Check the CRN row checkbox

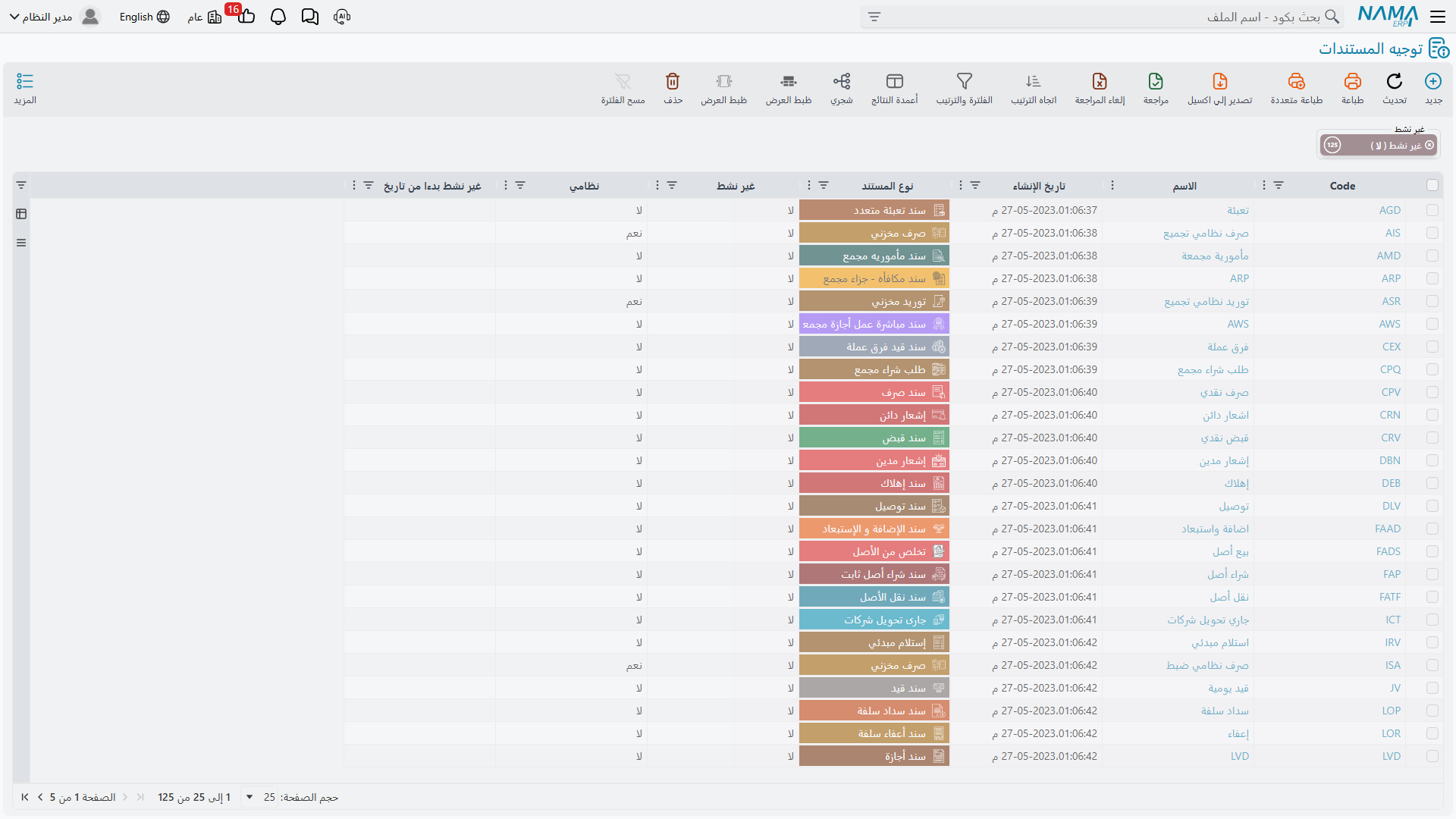click(x=1432, y=416)
